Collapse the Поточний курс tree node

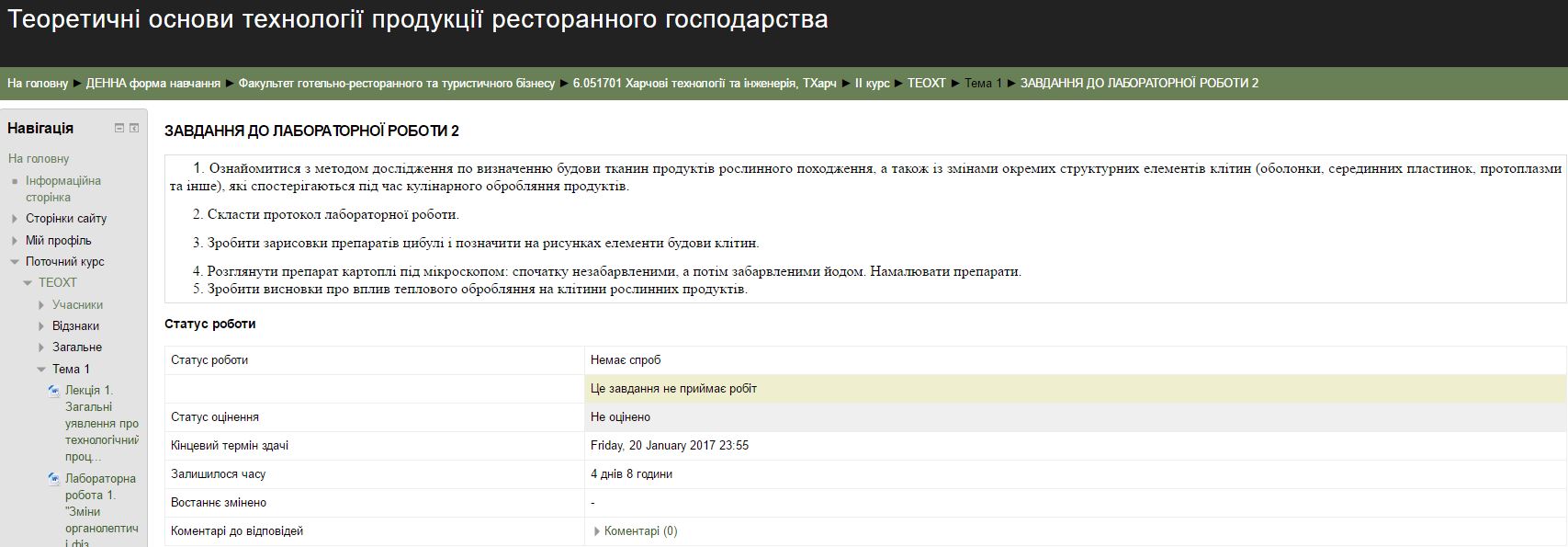pyautogui.click(x=15, y=262)
